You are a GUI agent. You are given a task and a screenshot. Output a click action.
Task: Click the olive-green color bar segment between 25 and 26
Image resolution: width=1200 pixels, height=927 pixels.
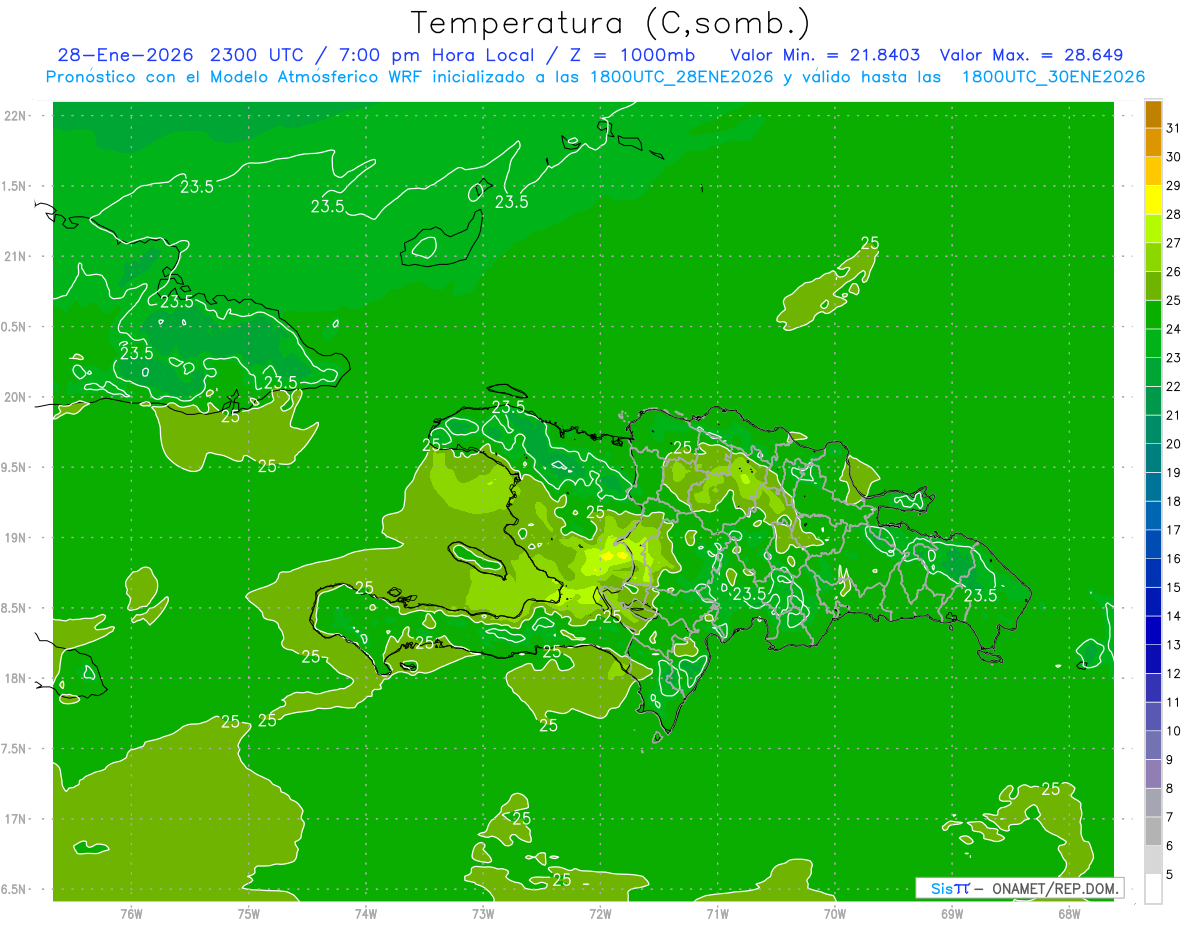(x=1153, y=286)
